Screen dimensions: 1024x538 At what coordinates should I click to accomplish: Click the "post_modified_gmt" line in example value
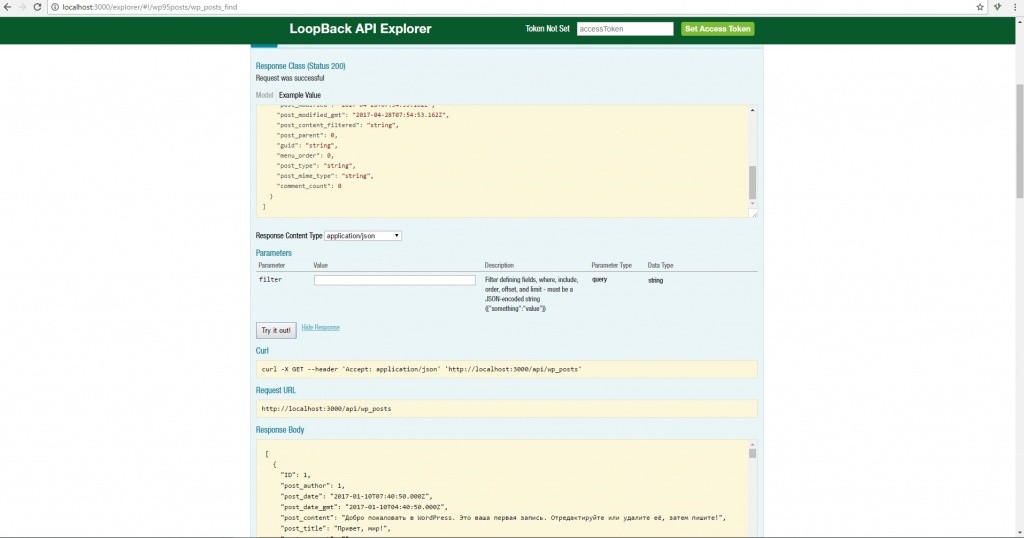362,115
